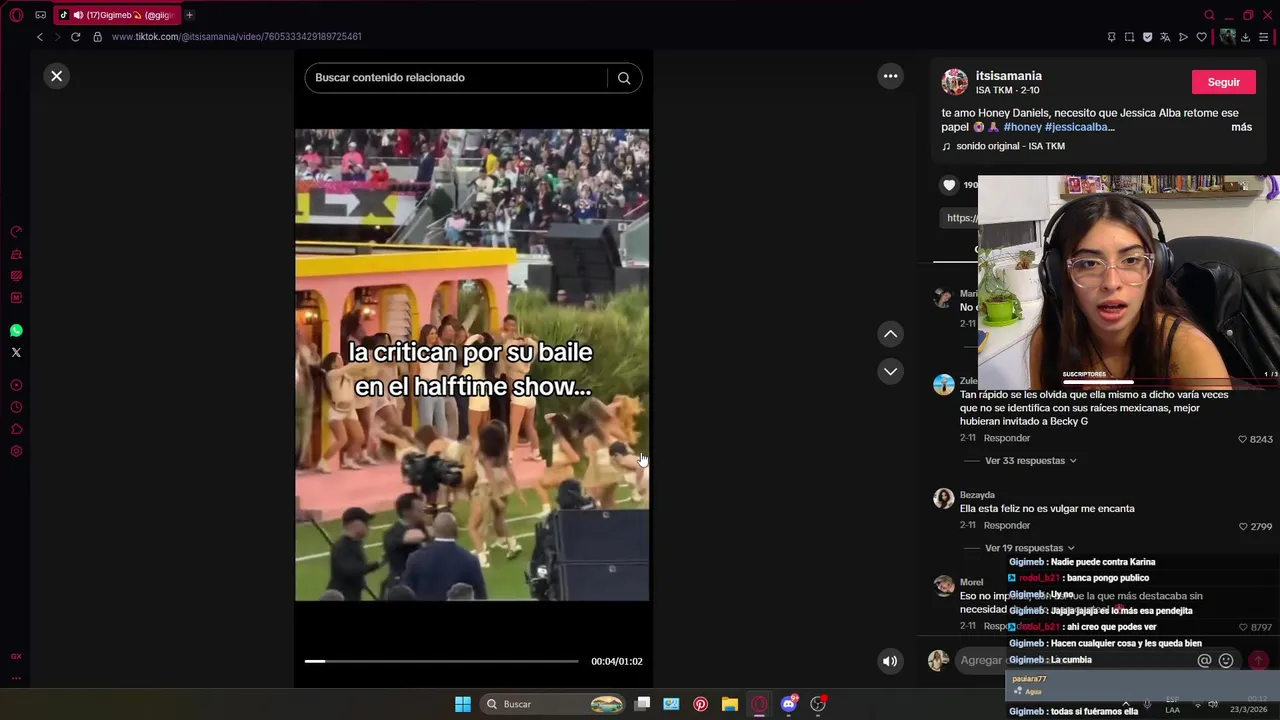Post the comment with send arrow

pyautogui.click(x=1259, y=661)
